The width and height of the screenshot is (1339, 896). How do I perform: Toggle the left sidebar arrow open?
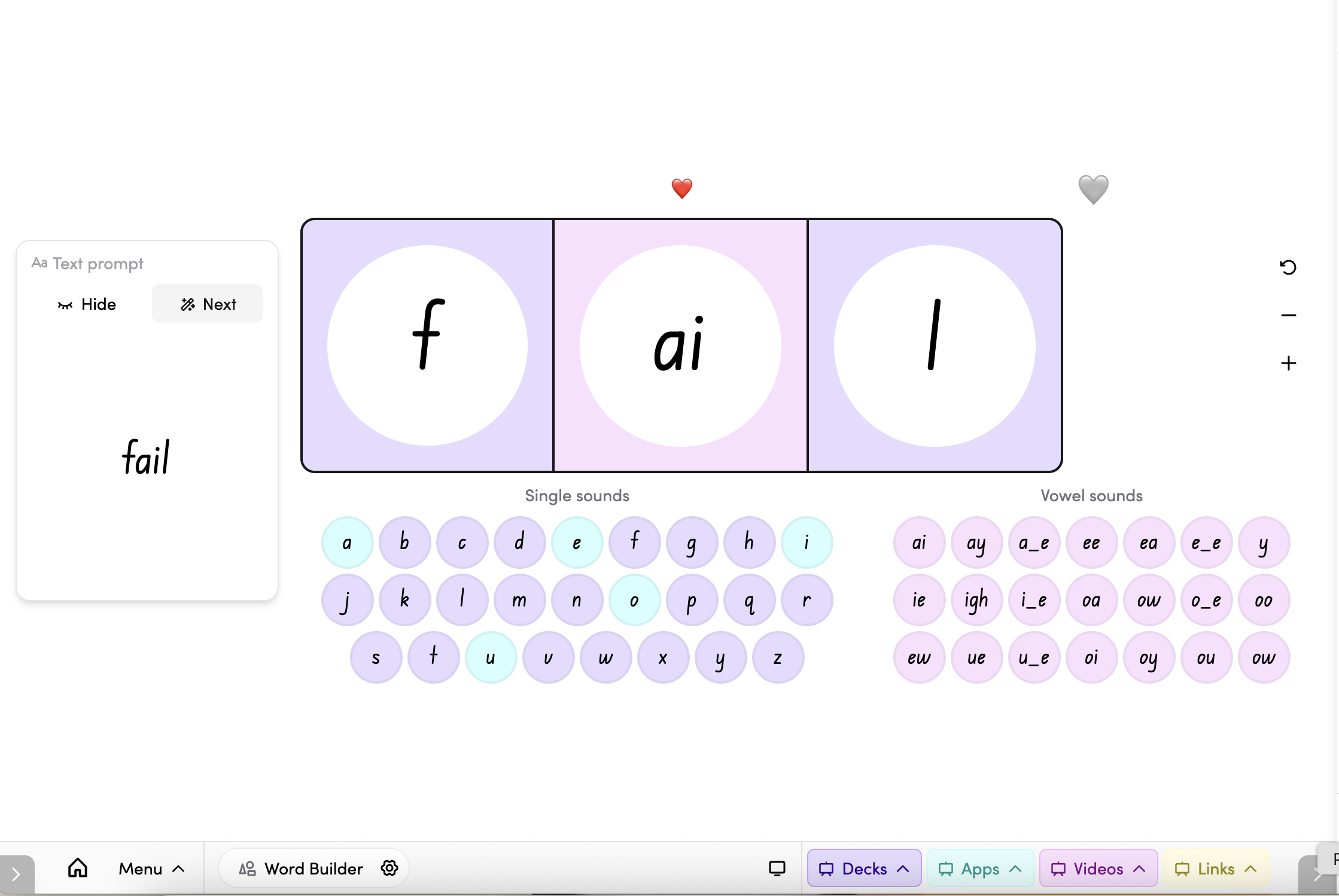click(16, 874)
